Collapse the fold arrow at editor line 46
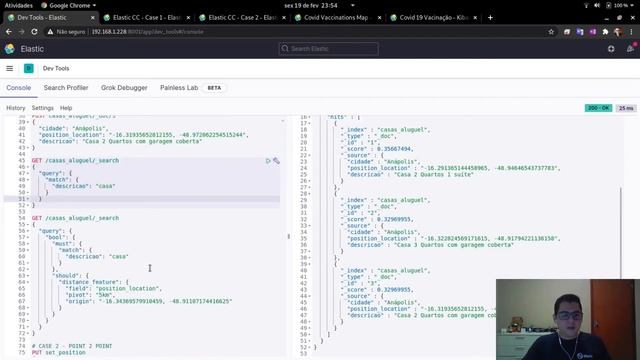 point(28,167)
